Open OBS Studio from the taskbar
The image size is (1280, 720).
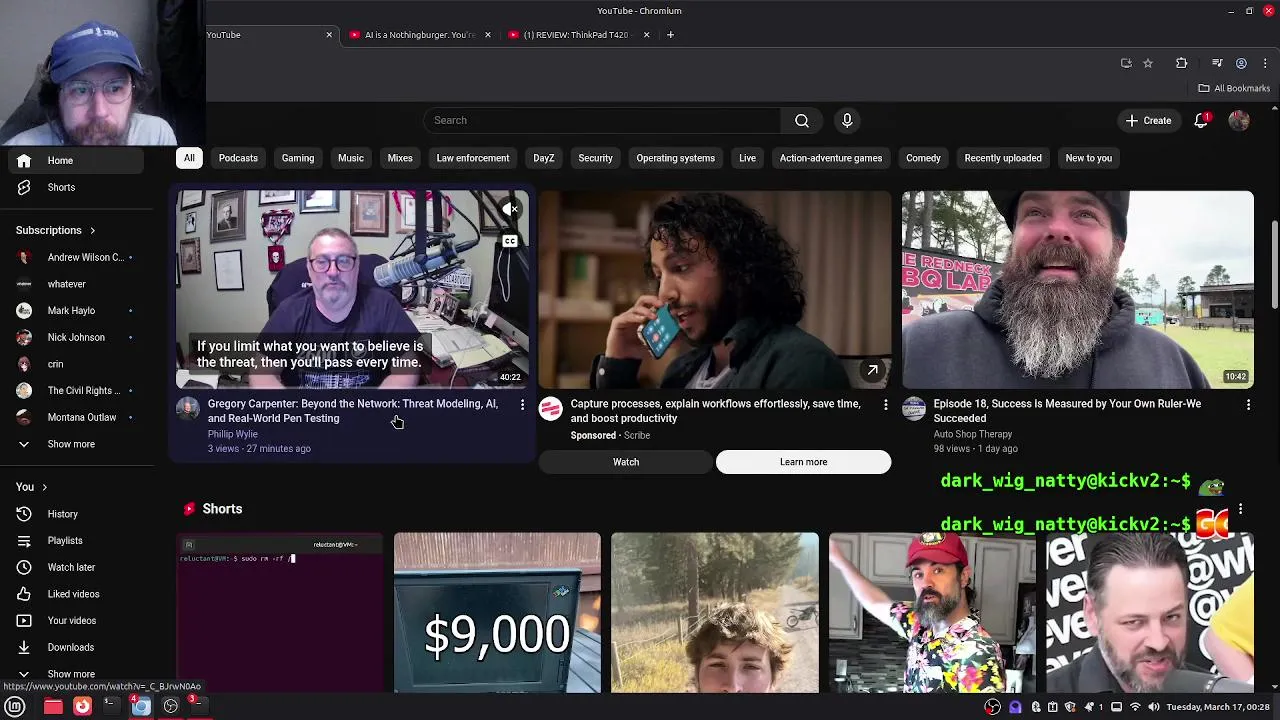(171, 707)
